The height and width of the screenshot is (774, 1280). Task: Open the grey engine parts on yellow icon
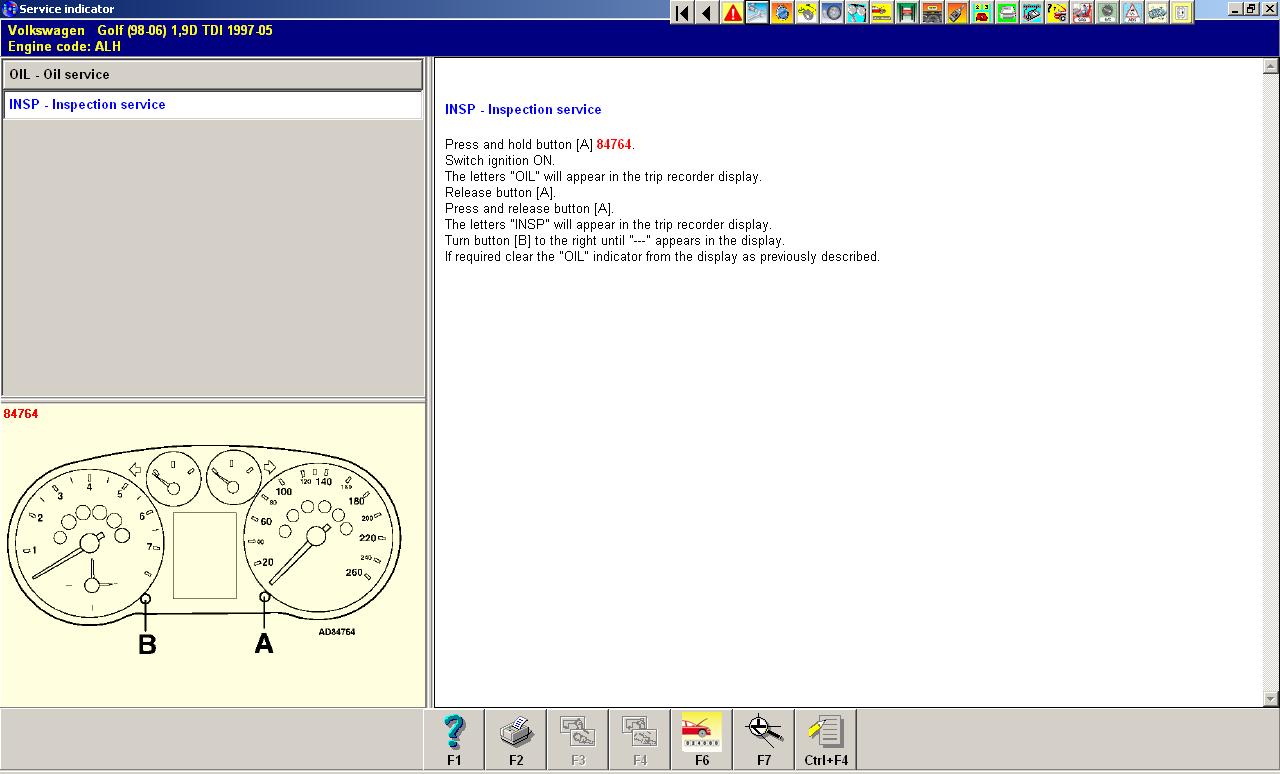(x=1157, y=13)
